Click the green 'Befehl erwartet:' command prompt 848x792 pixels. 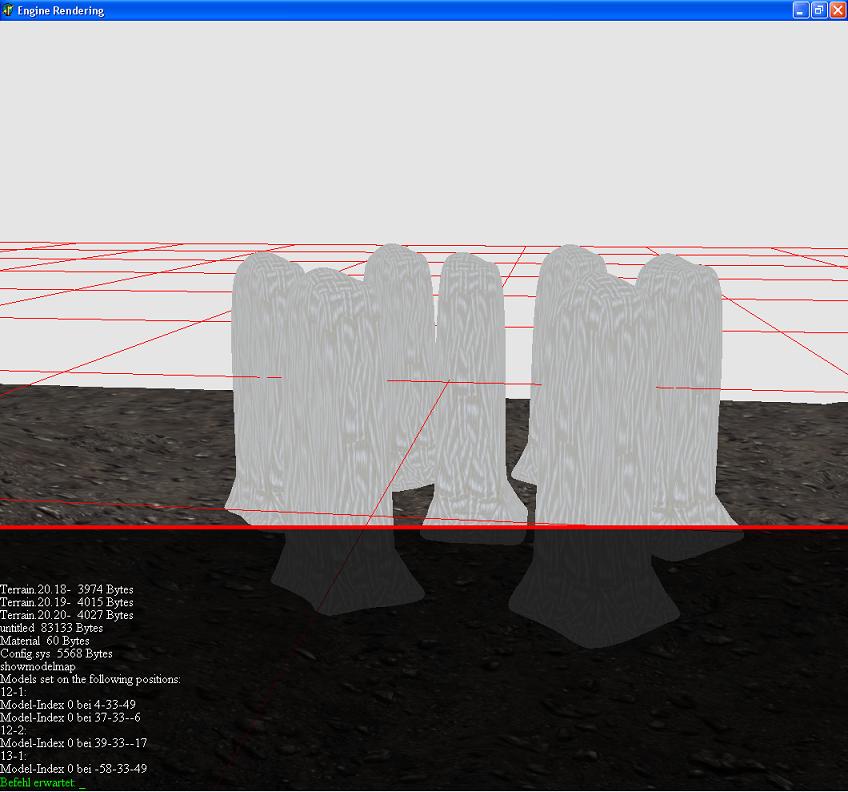(x=38, y=783)
